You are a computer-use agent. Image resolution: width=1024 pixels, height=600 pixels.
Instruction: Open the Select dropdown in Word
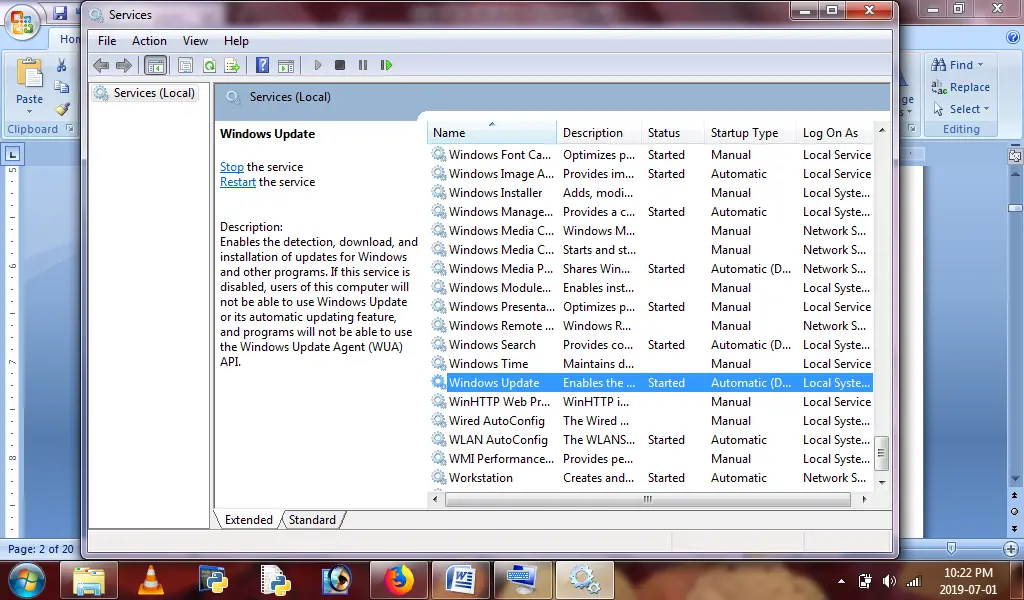[x=961, y=109]
